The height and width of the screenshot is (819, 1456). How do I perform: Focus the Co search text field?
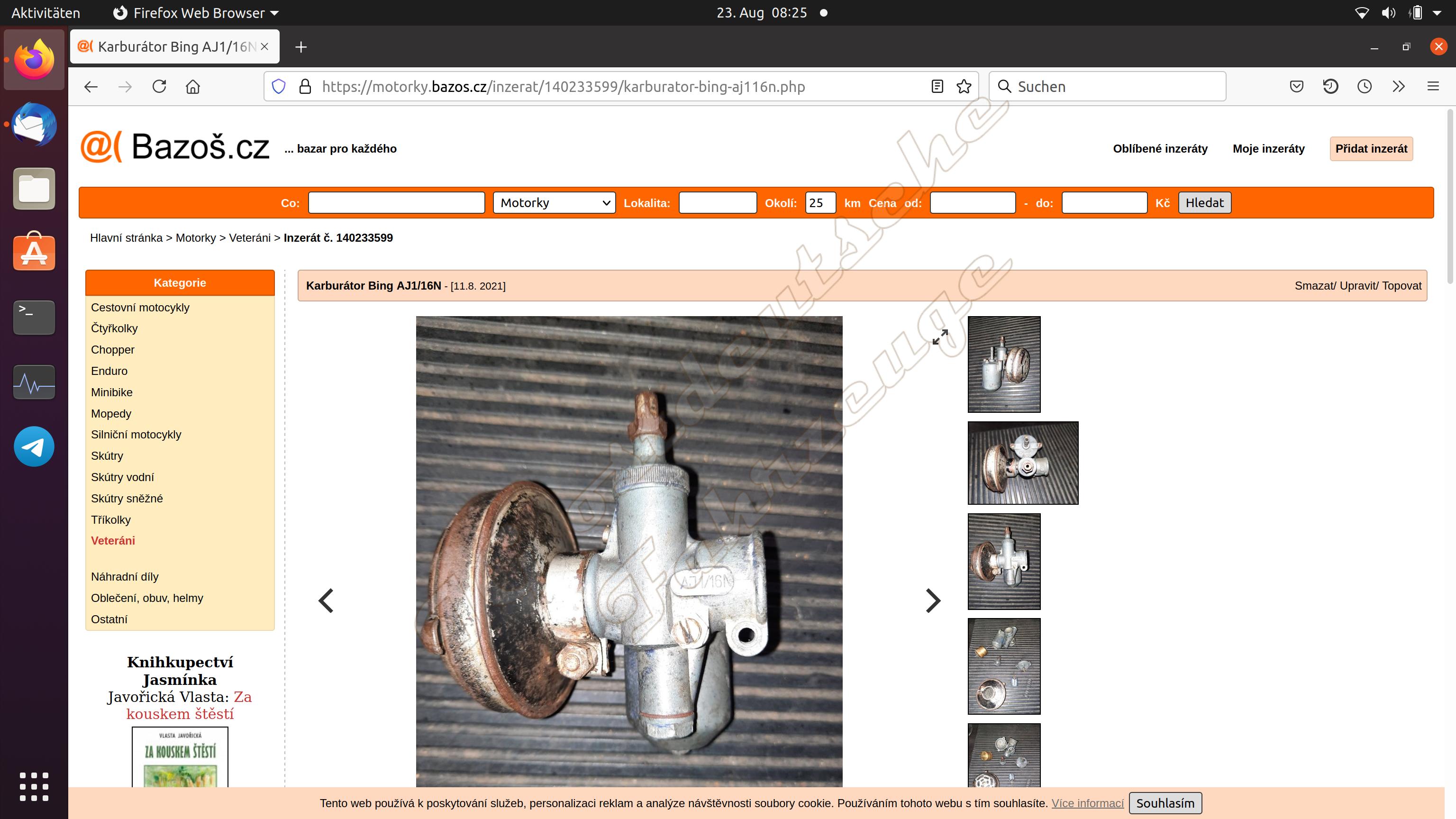click(x=396, y=202)
